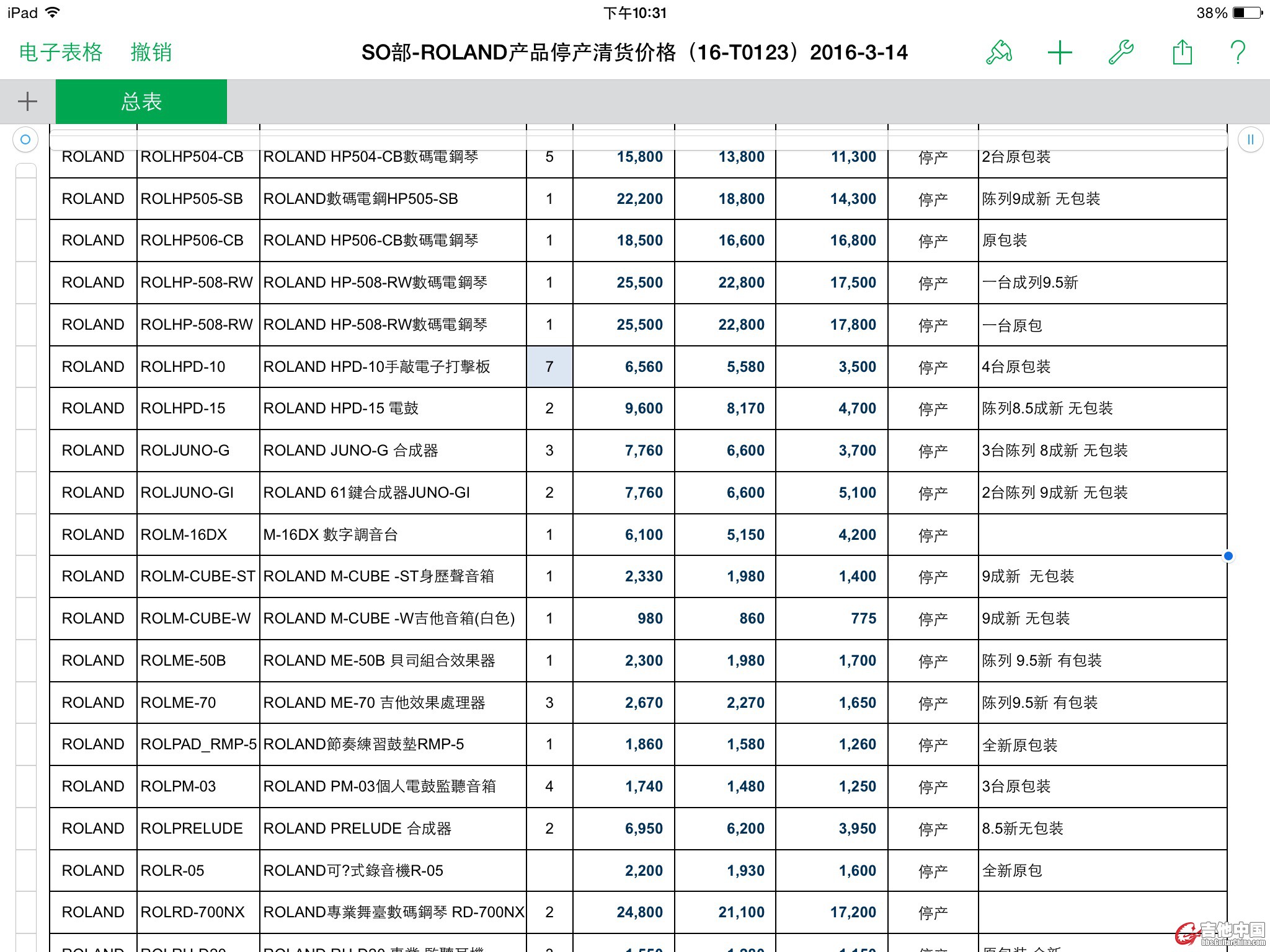1270x952 pixels.
Task: Go back to 电子表格 list
Action: click(61, 53)
